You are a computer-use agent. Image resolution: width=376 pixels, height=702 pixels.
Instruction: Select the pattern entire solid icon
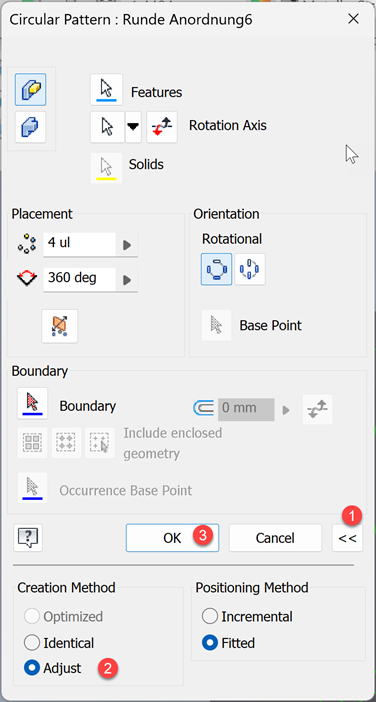pyautogui.click(x=30, y=128)
